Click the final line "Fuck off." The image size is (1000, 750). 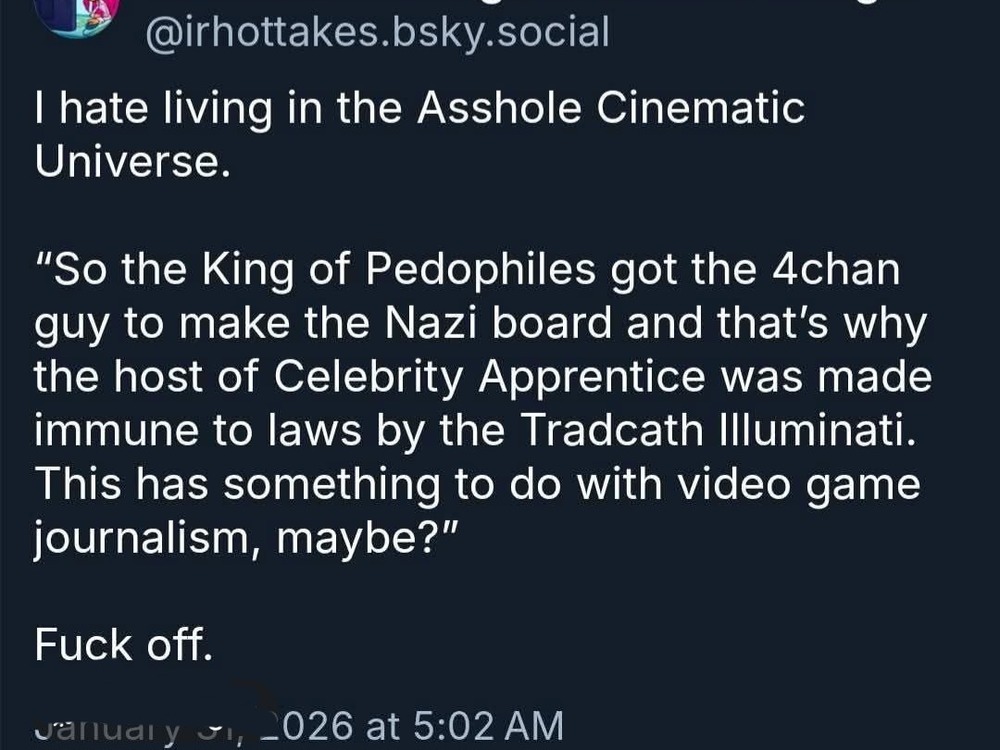click(123, 645)
